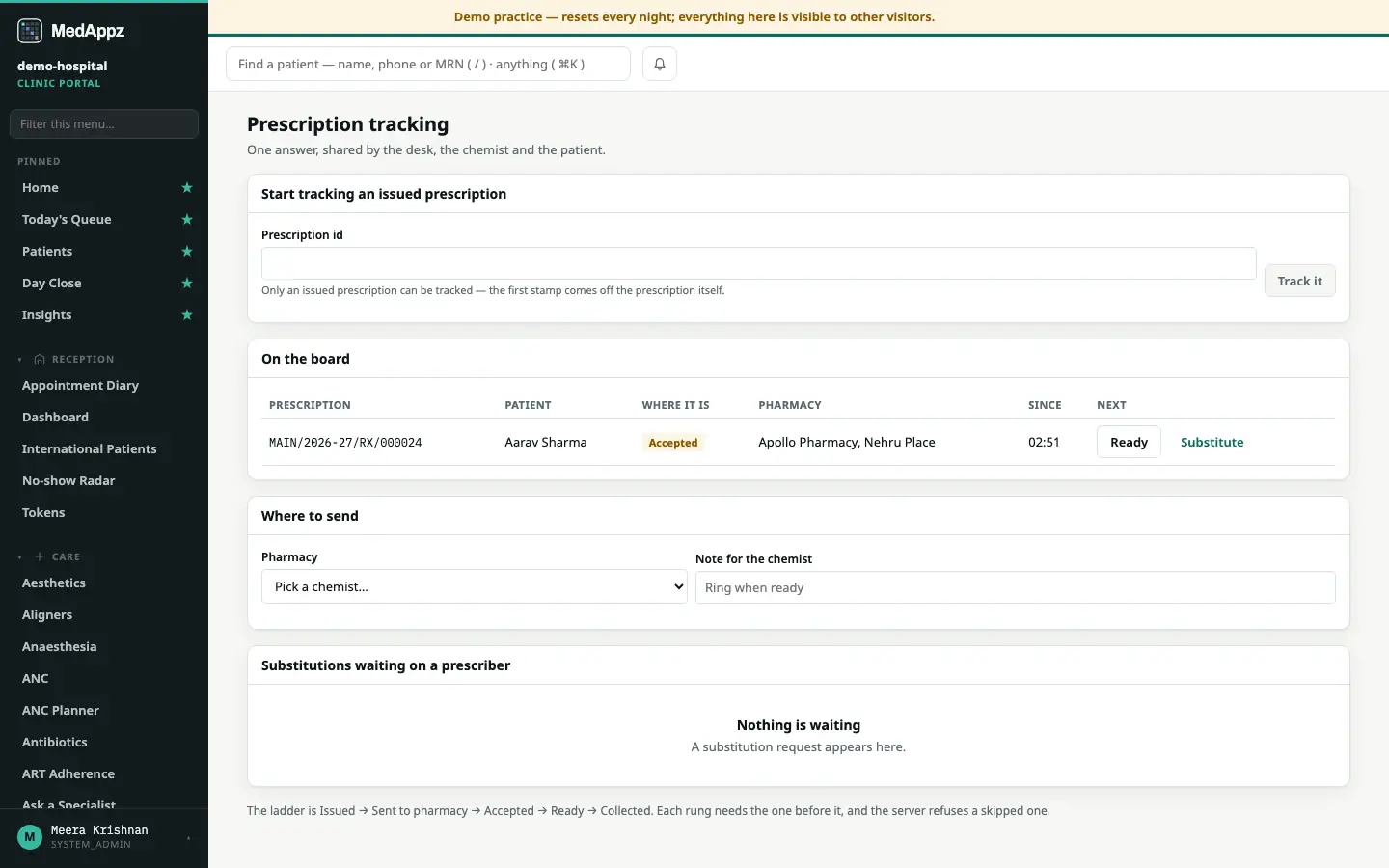Toggle the Insights pin star
Image resolution: width=1389 pixels, height=868 pixels.
(187, 315)
